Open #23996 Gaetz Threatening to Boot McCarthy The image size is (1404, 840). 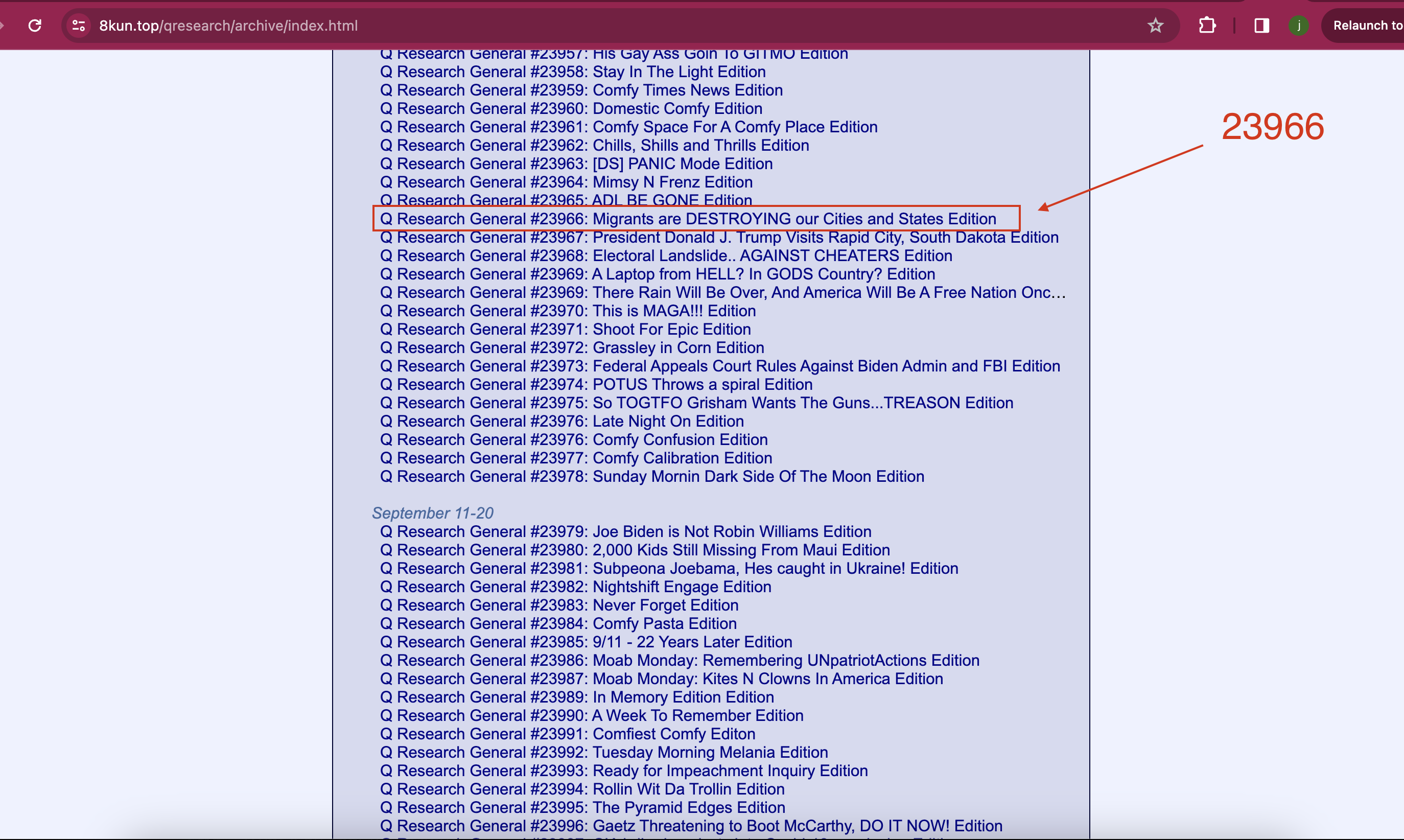tap(691, 826)
